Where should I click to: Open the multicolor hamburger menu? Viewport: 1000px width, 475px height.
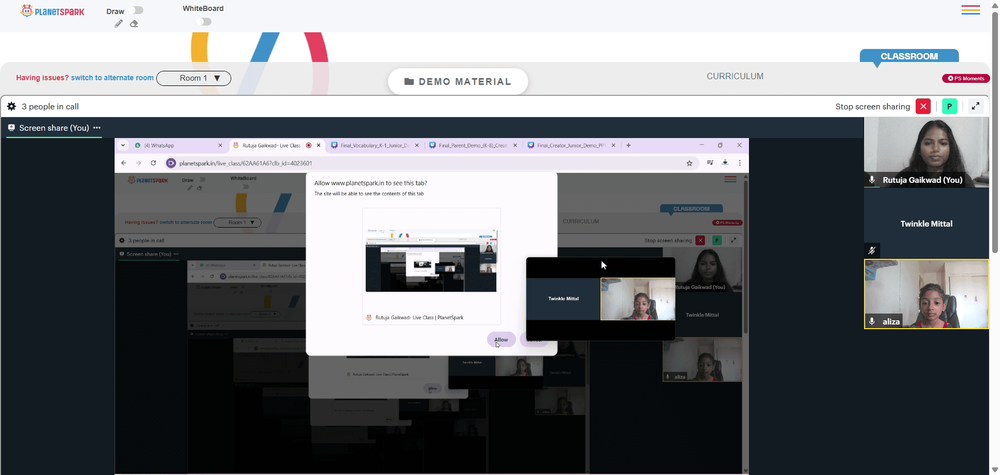pos(971,10)
